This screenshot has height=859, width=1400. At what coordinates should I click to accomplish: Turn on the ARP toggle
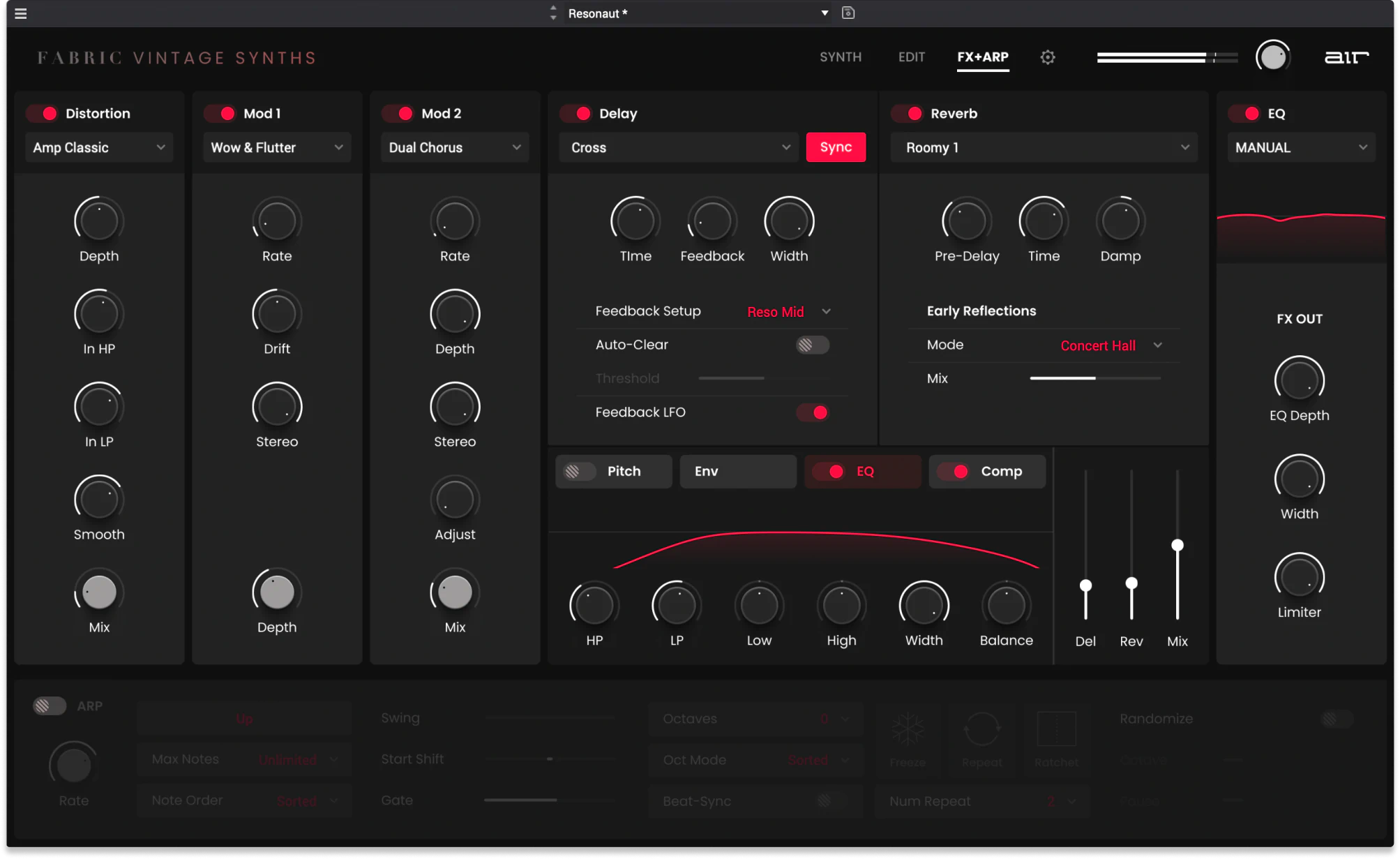[x=49, y=706]
